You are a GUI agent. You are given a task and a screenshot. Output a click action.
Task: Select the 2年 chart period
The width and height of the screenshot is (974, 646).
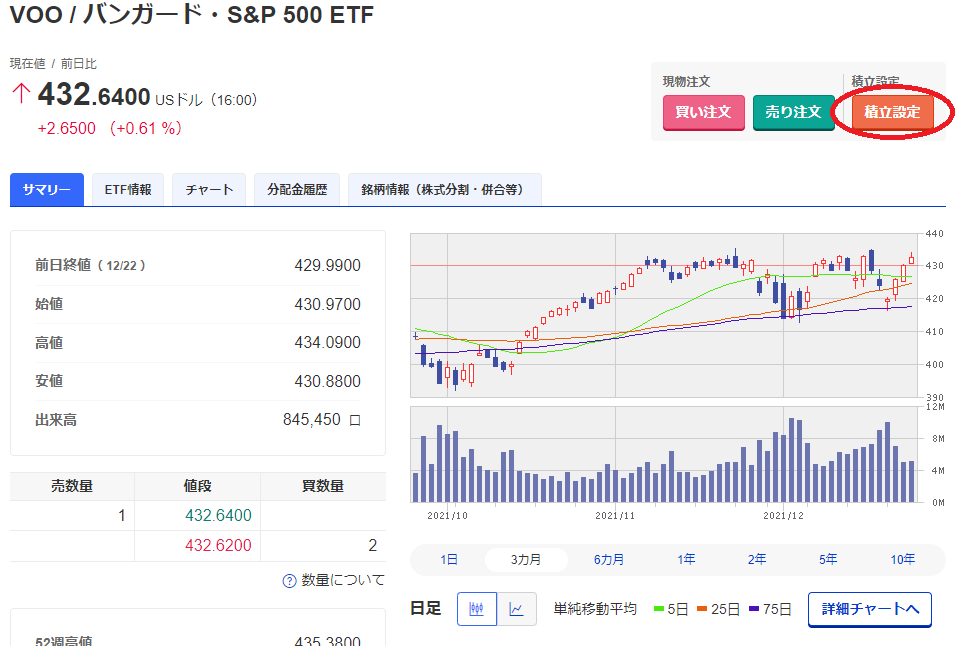[757, 560]
